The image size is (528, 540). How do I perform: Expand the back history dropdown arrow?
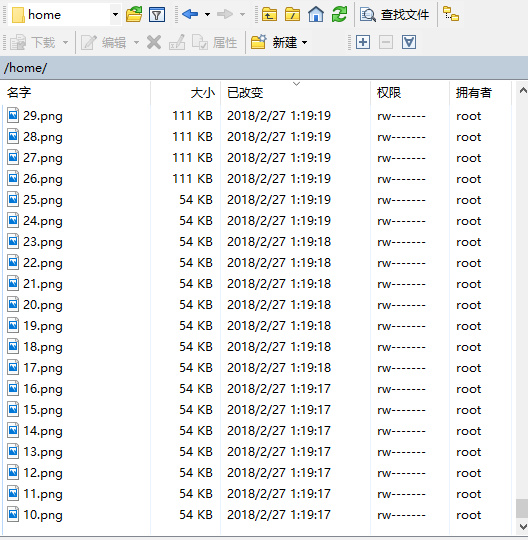click(x=207, y=14)
